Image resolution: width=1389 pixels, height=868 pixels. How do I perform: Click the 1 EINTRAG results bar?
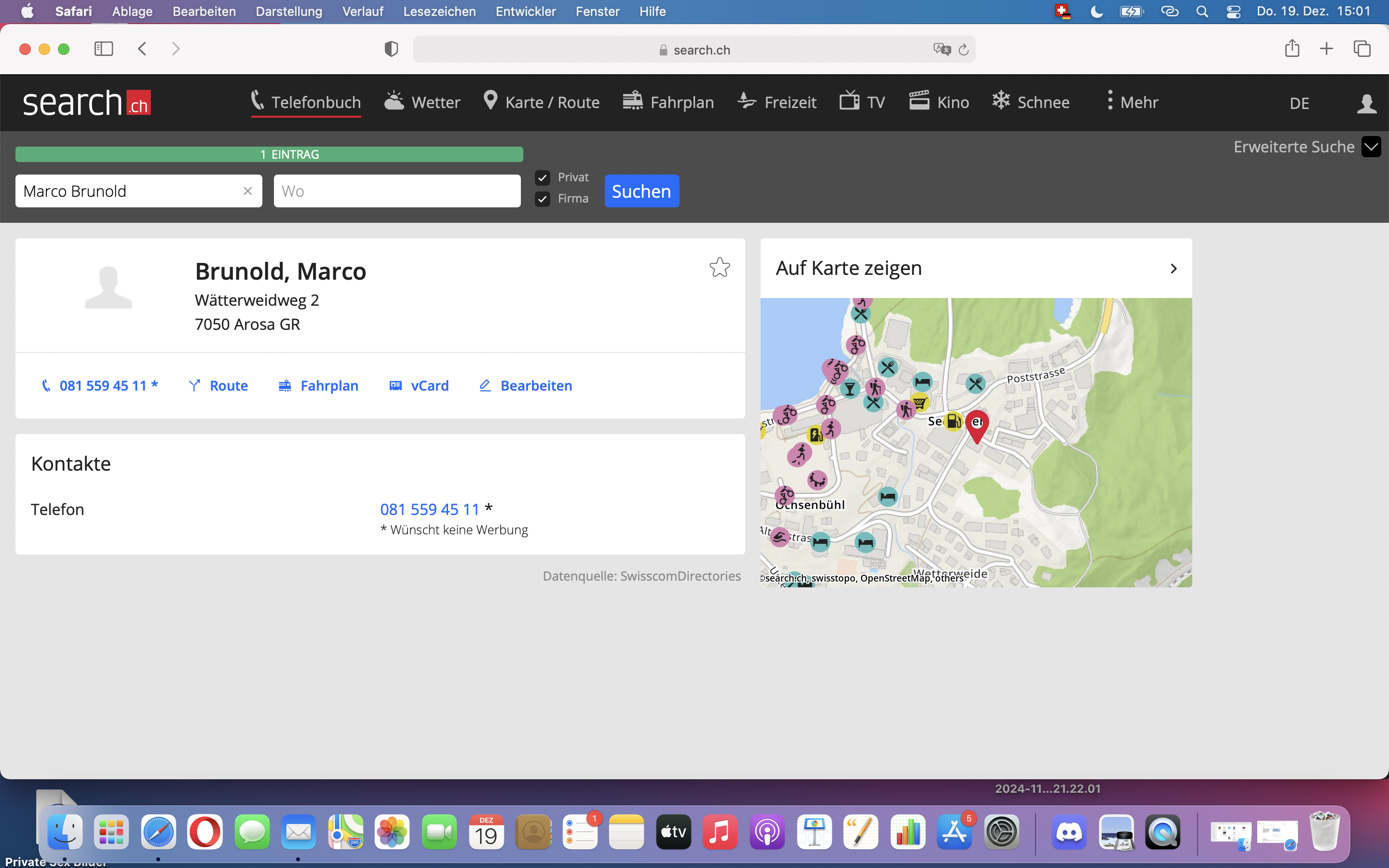coord(269,154)
